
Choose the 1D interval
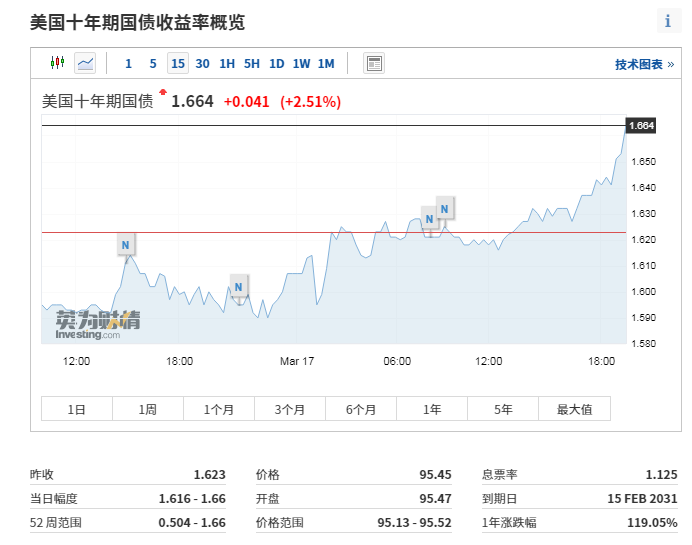[x=277, y=63]
